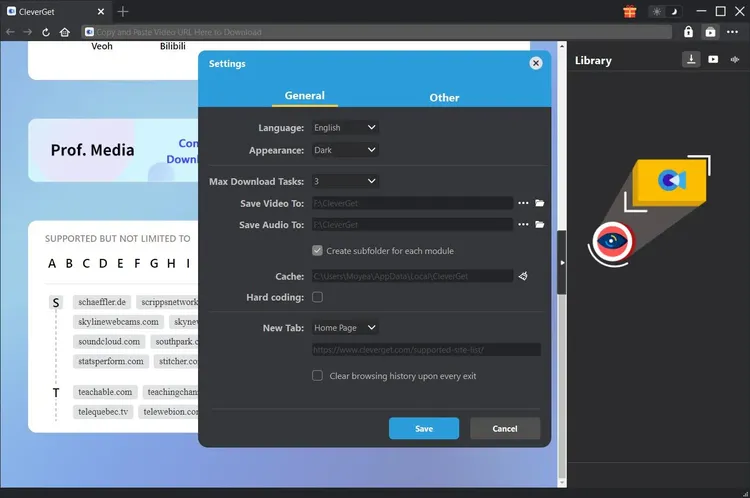
Task: Open the downloading tab in Library
Action: click(x=691, y=60)
